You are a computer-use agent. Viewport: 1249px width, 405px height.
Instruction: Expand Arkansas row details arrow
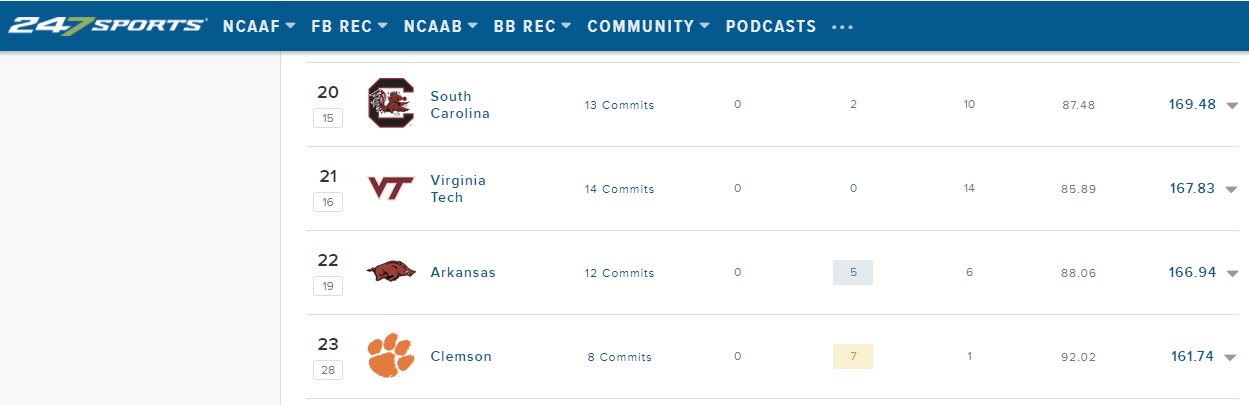1231,273
